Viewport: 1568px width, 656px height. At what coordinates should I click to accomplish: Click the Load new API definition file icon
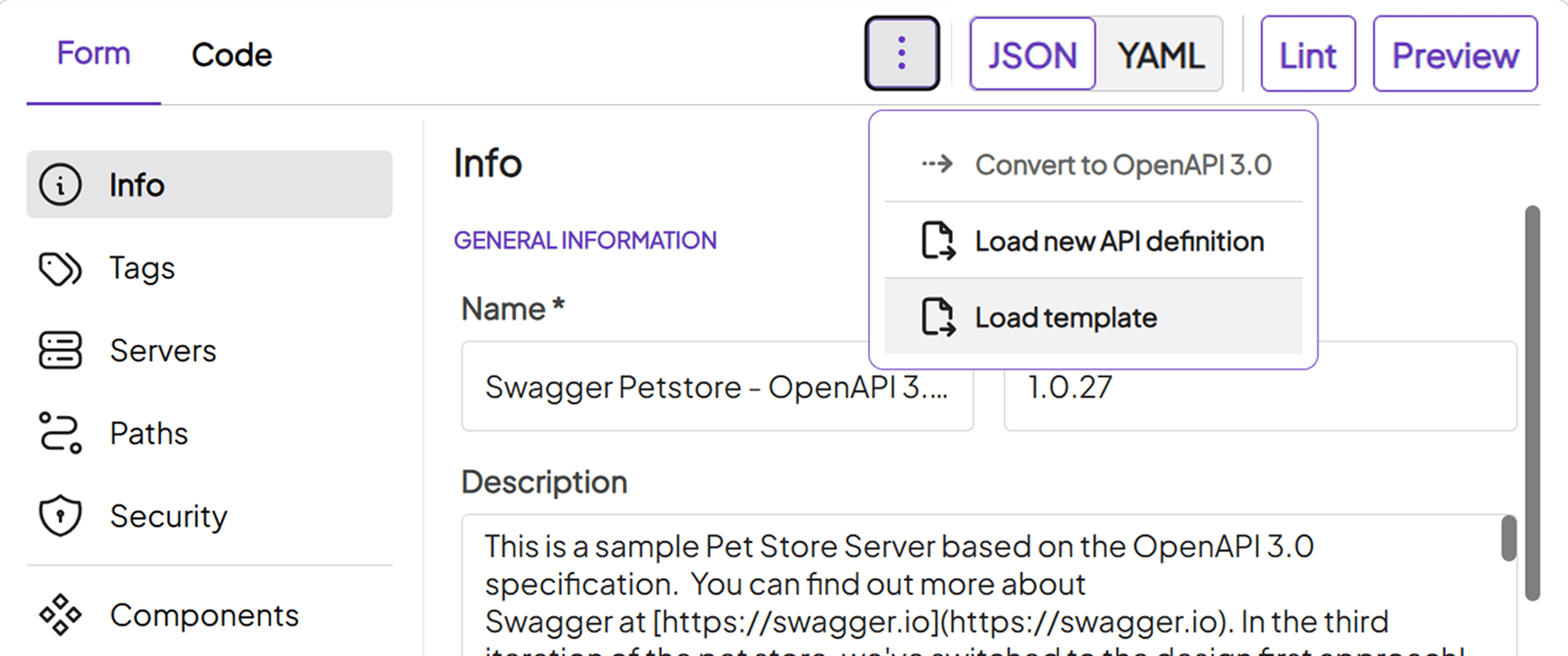(x=937, y=241)
